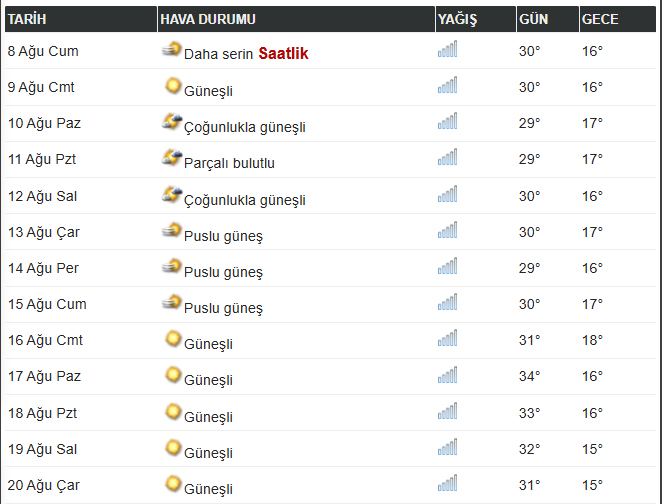Viewport: 662px width, 504px height.
Task: Click the precipitation bars icon for 20 Ağu Çar
Action: (x=448, y=483)
